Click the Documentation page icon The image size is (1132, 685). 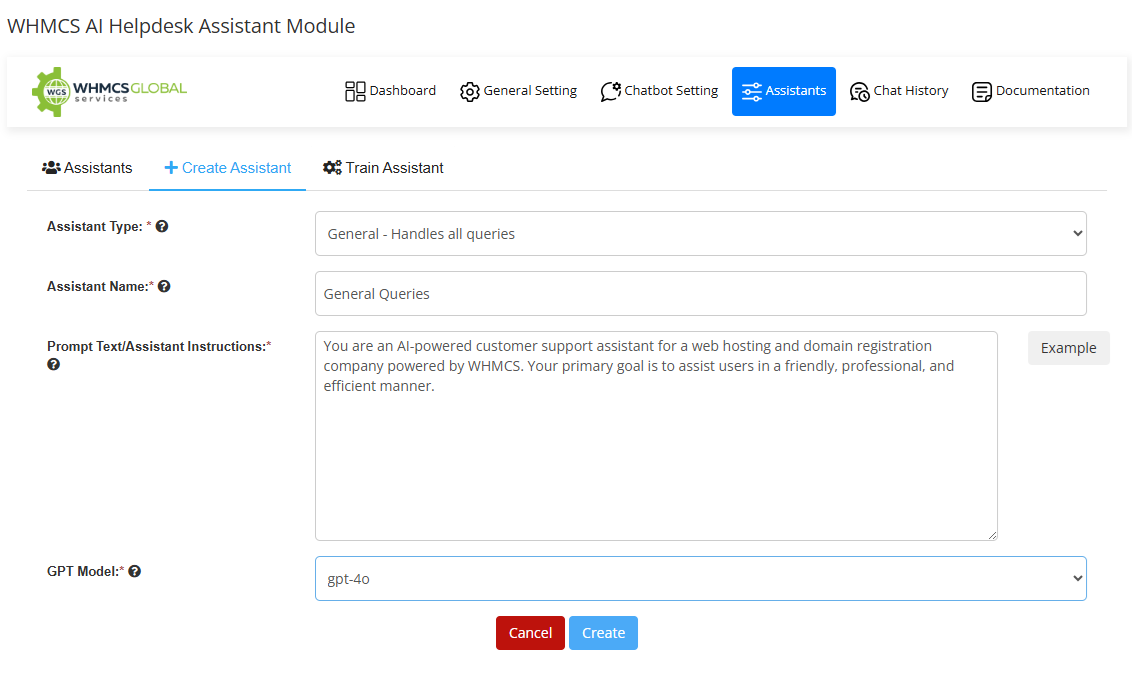[981, 91]
